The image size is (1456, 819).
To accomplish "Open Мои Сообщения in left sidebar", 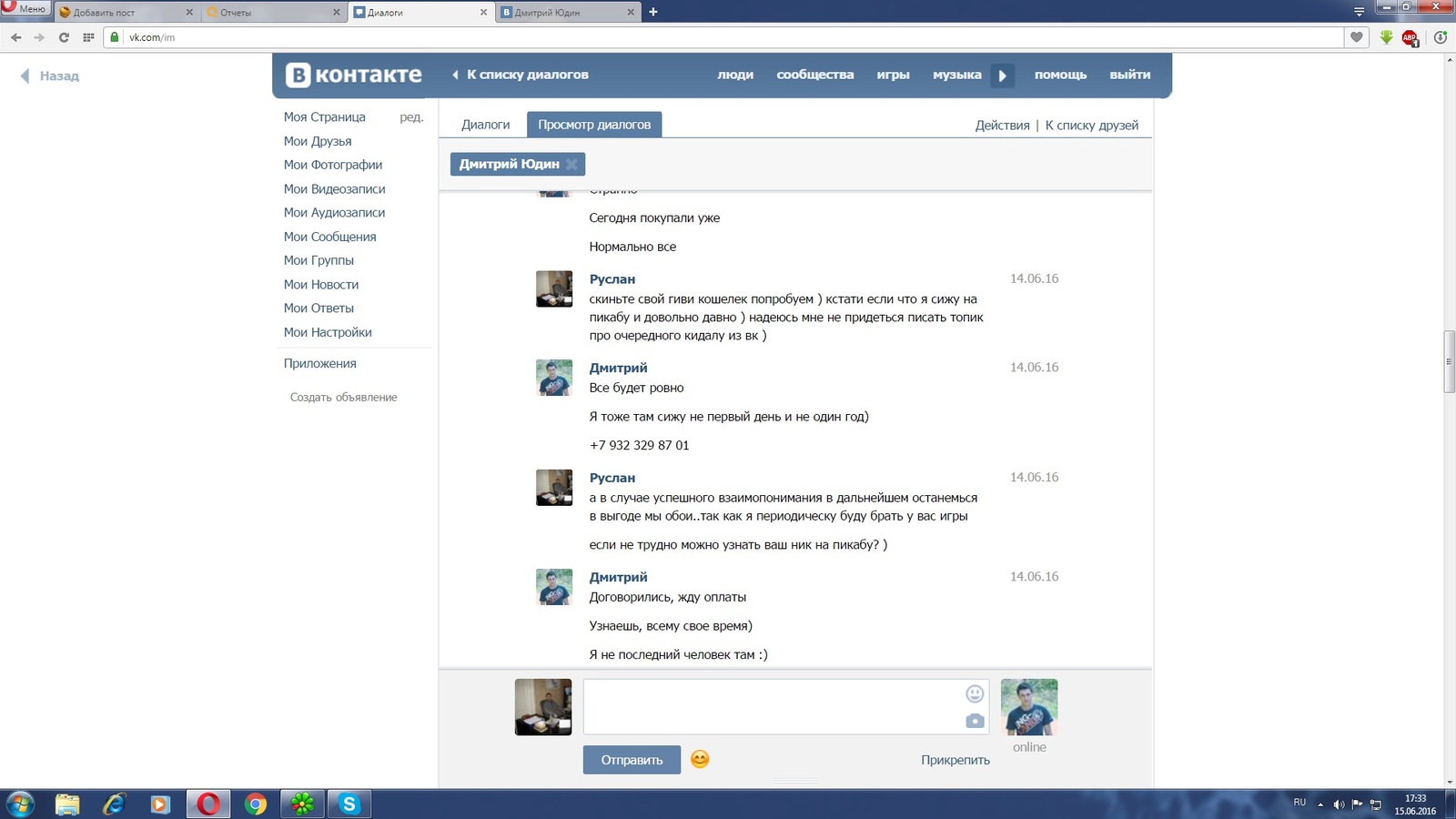I will 329,237.
